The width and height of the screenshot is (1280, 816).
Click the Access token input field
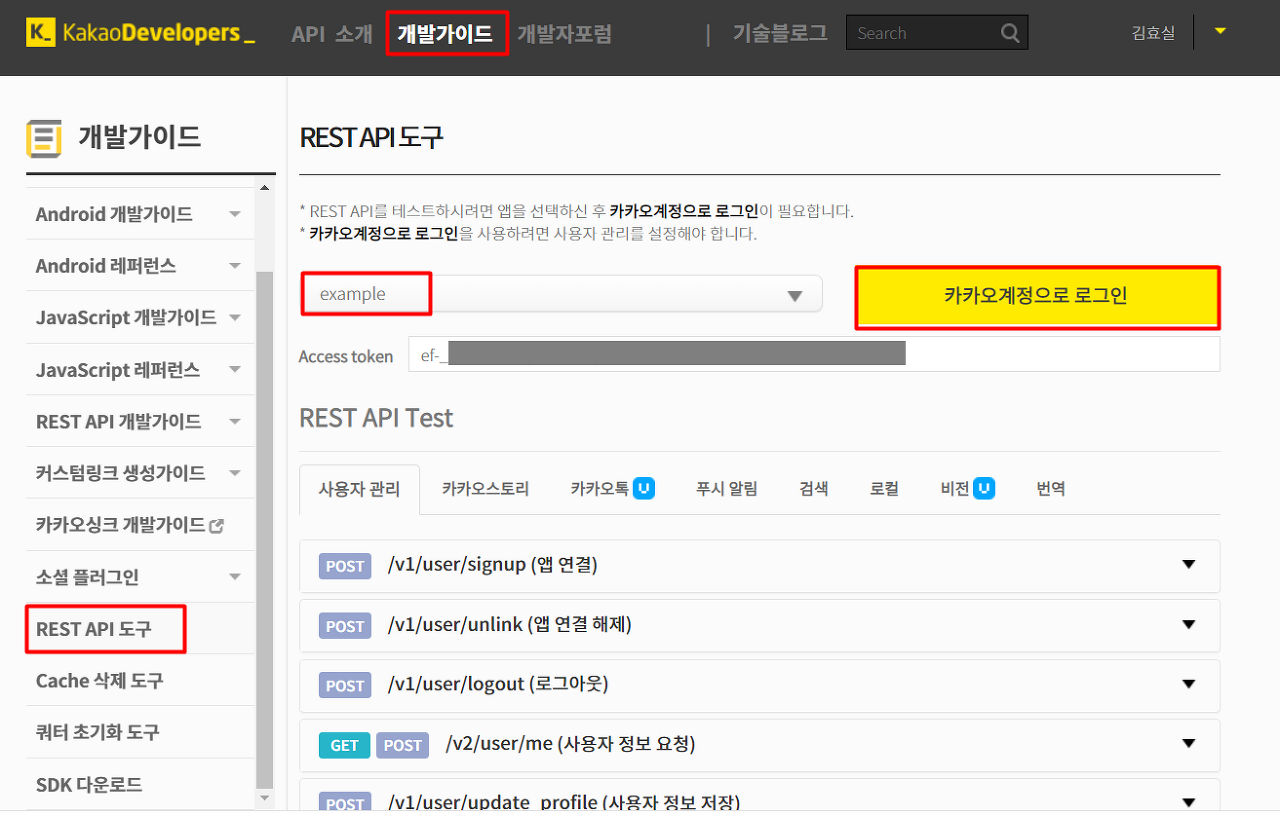pos(814,354)
